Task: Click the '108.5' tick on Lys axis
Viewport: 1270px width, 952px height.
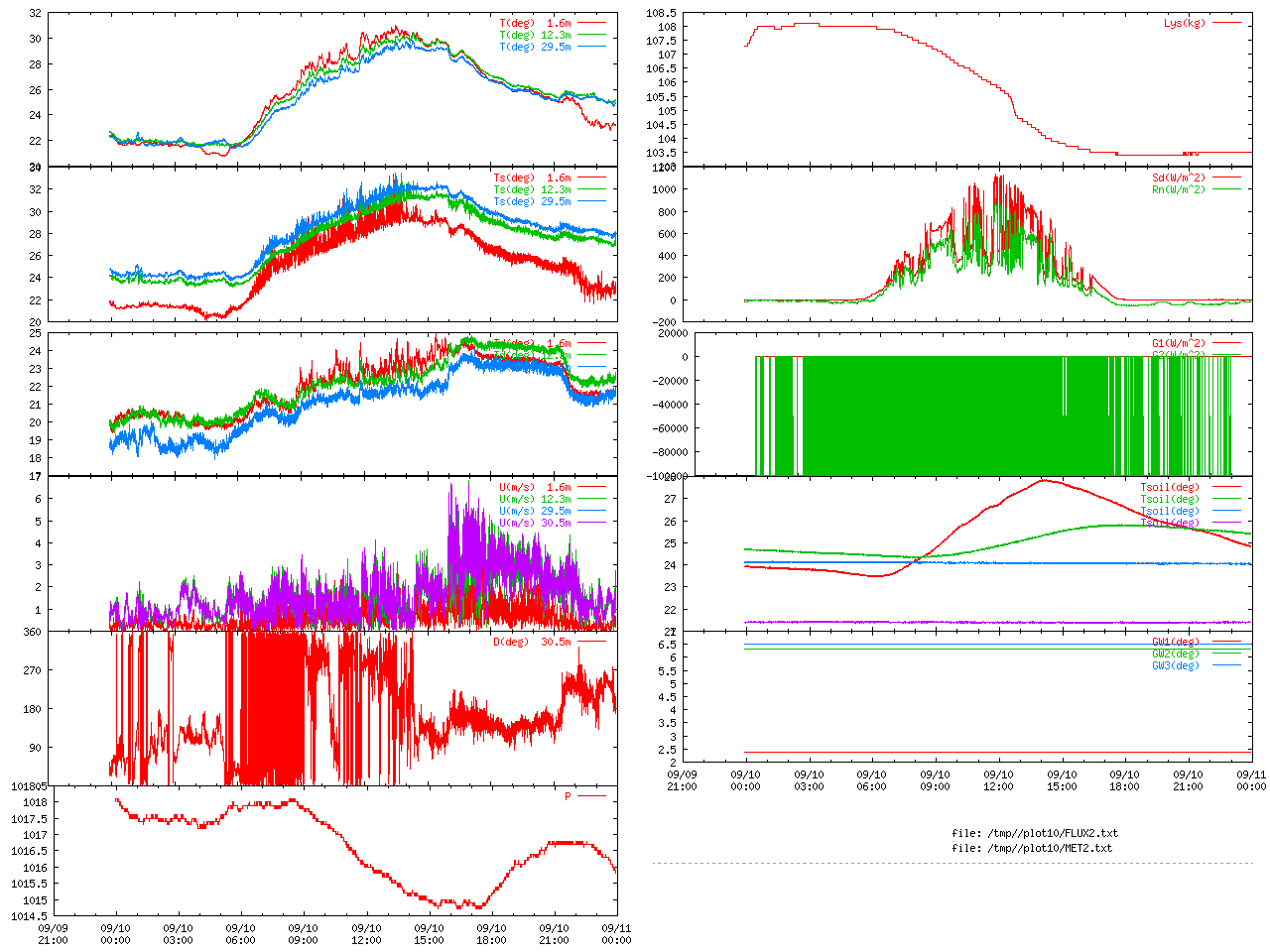Action: [x=661, y=13]
